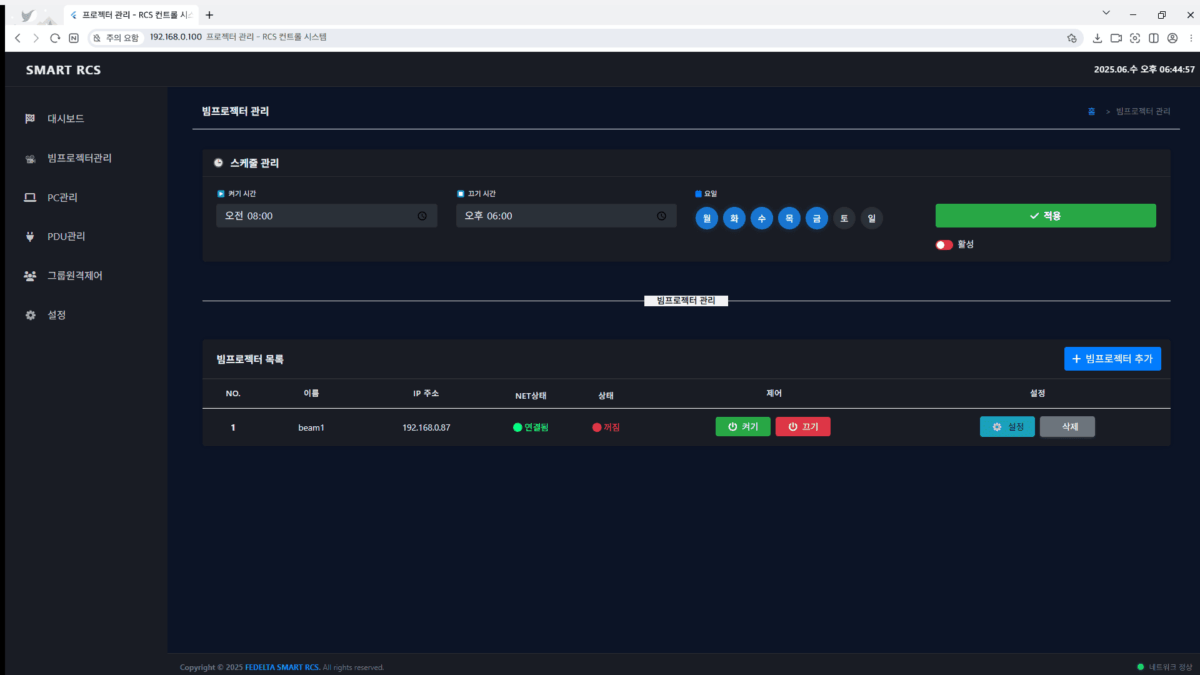Click the 빔프로젝터관리 projector icon in sidebar
The width and height of the screenshot is (1200, 675).
click(30, 159)
